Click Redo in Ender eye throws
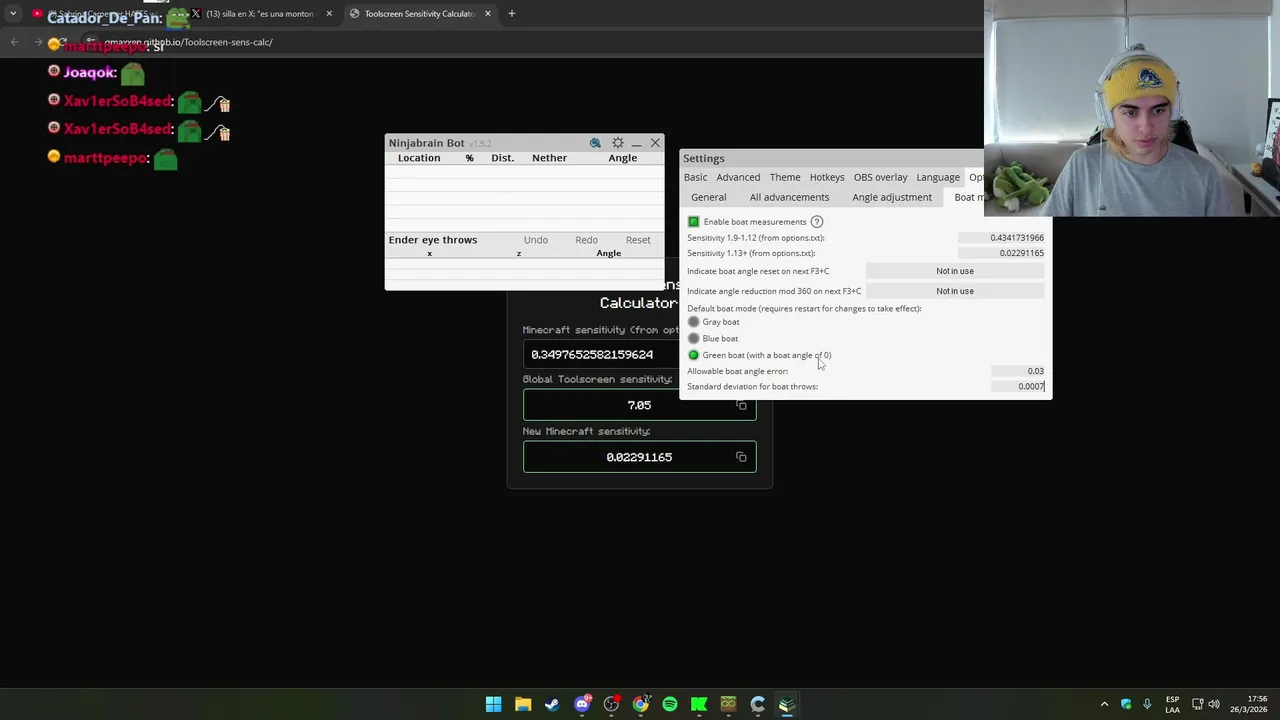Image resolution: width=1280 pixels, height=720 pixels. [586, 240]
